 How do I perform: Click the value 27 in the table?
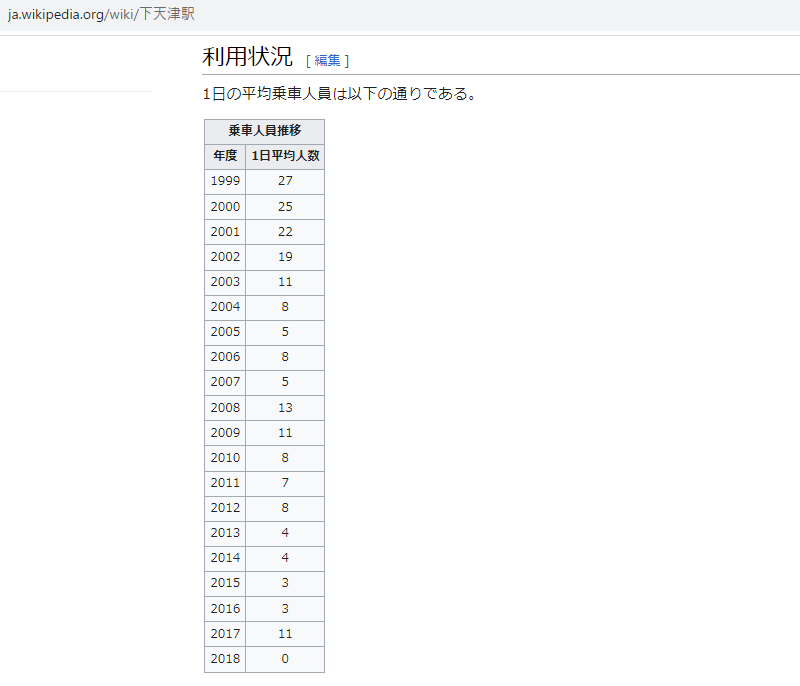285,181
